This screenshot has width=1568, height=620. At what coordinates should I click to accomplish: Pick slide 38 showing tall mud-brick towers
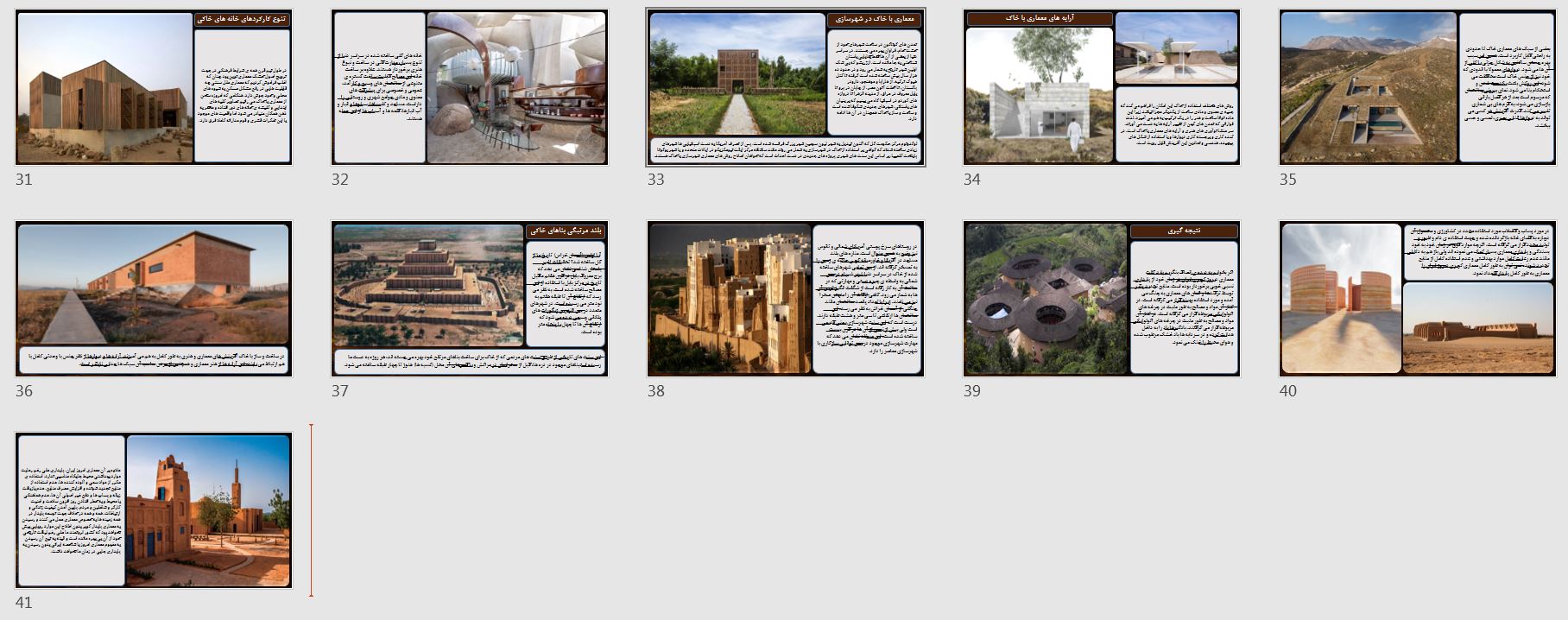(x=786, y=299)
